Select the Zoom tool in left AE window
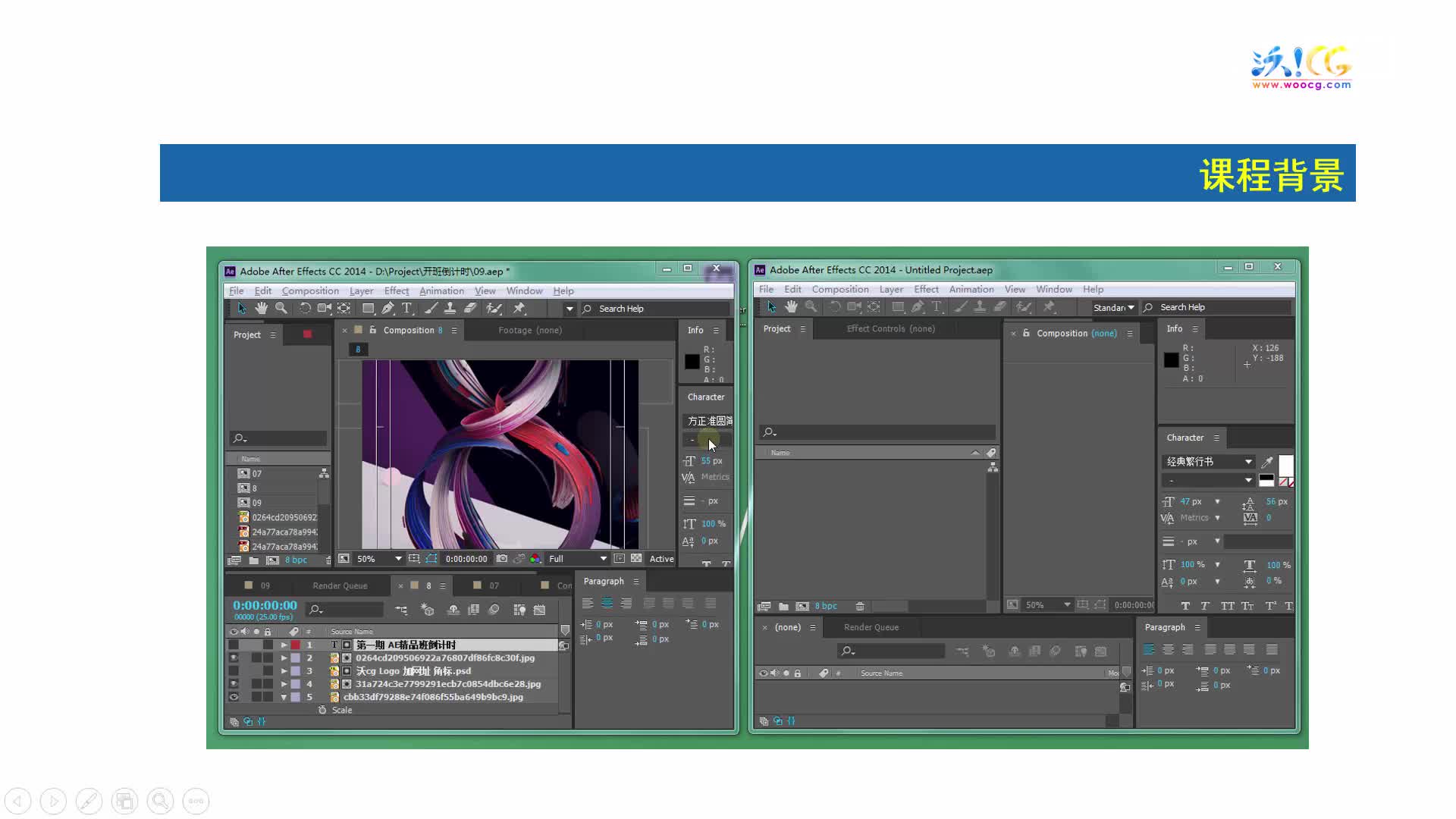 [x=281, y=308]
